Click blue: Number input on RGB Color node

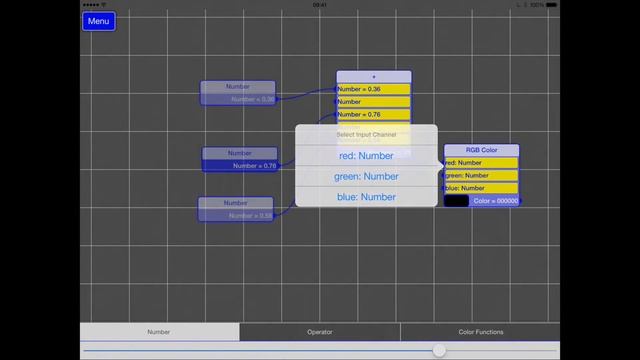482,188
